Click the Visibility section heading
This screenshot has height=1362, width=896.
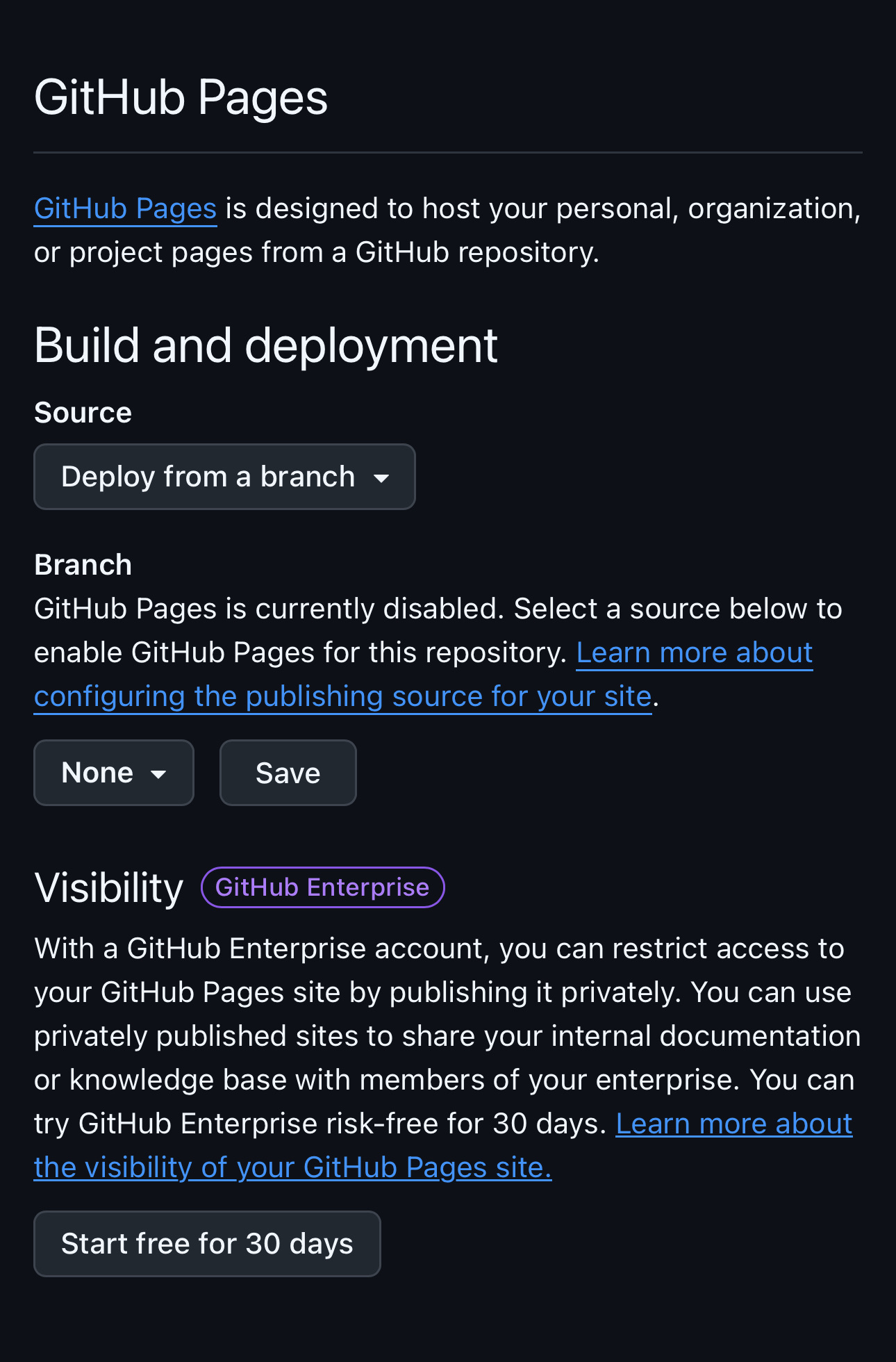pos(109,887)
